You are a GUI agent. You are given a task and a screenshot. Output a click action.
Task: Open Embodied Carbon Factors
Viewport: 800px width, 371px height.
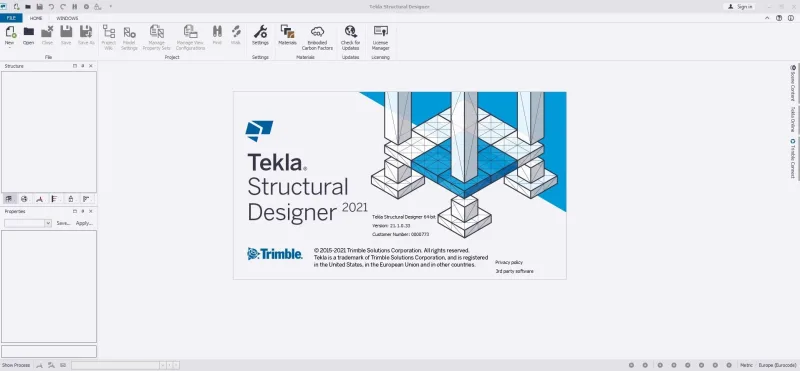pyautogui.click(x=317, y=38)
